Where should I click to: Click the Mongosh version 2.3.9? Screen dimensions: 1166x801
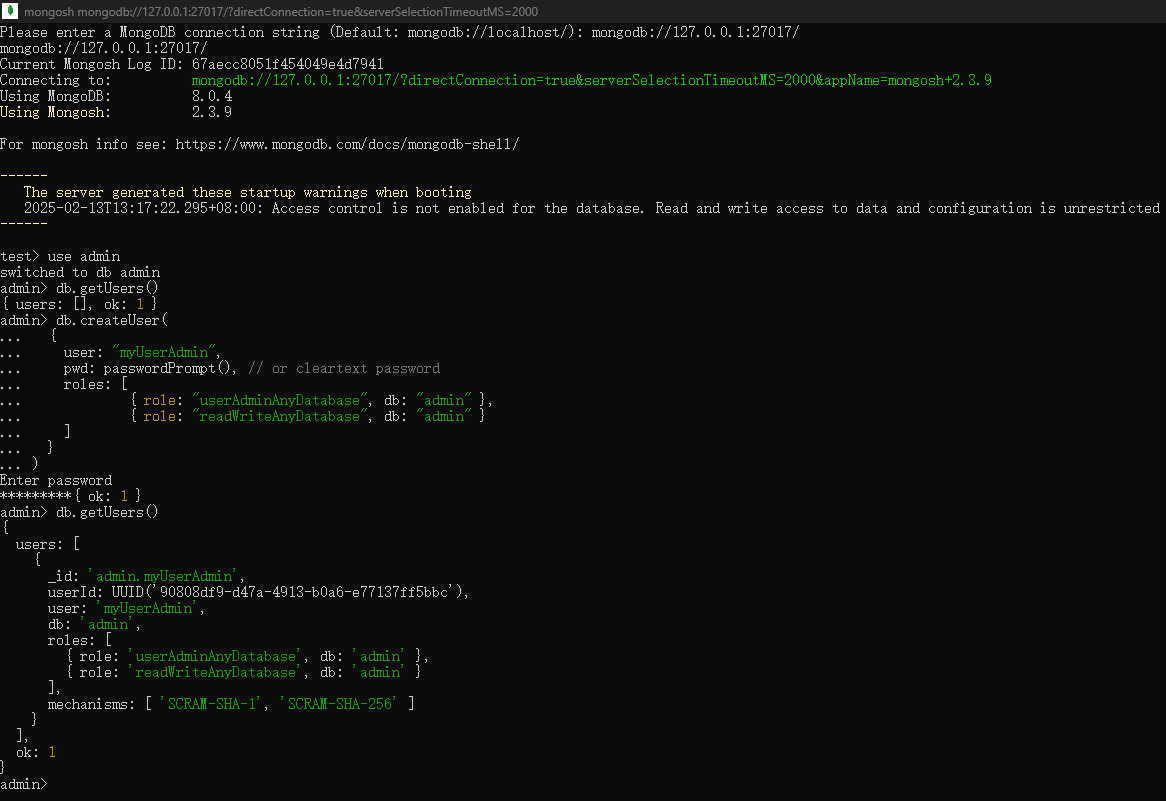[x=212, y=112]
